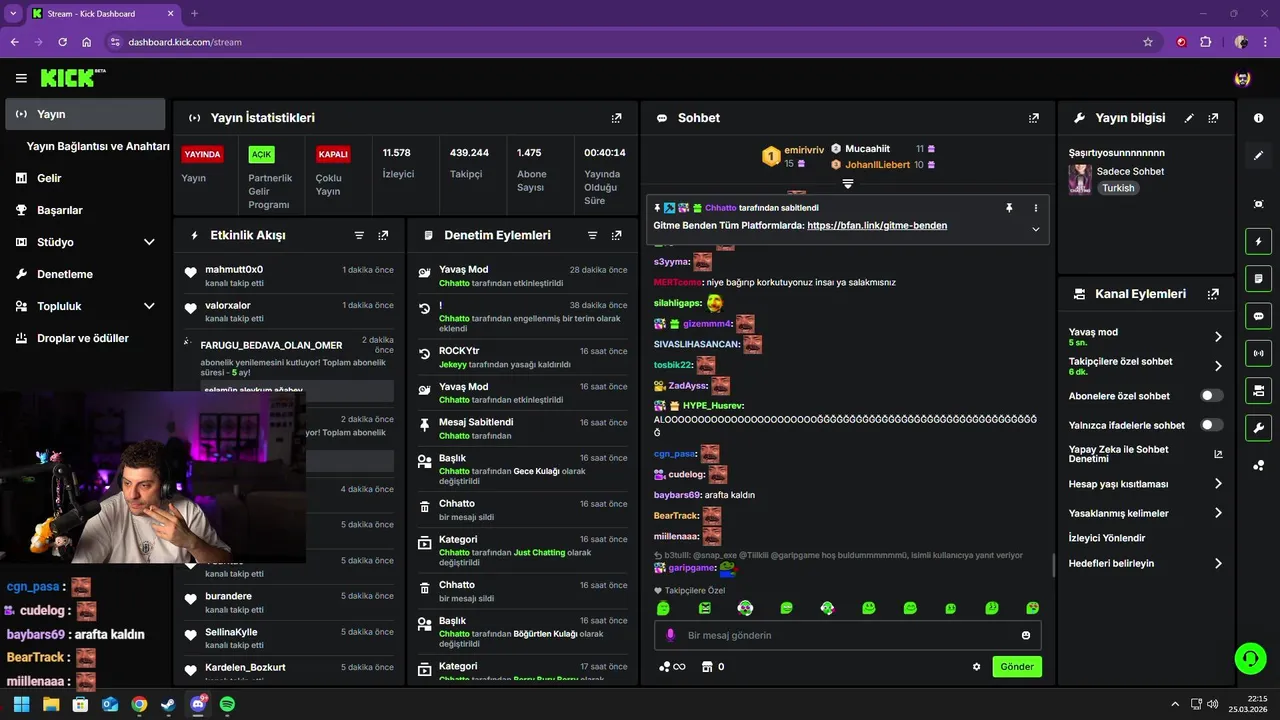The height and width of the screenshot is (720, 1280).
Task: Toggle channel actions widget icon in sidebar
Action: (x=1258, y=390)
